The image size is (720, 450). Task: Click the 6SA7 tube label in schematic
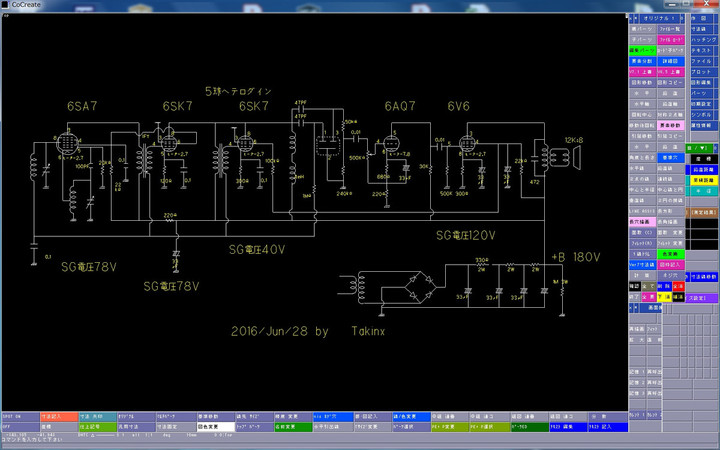click(x=85, y=106)
